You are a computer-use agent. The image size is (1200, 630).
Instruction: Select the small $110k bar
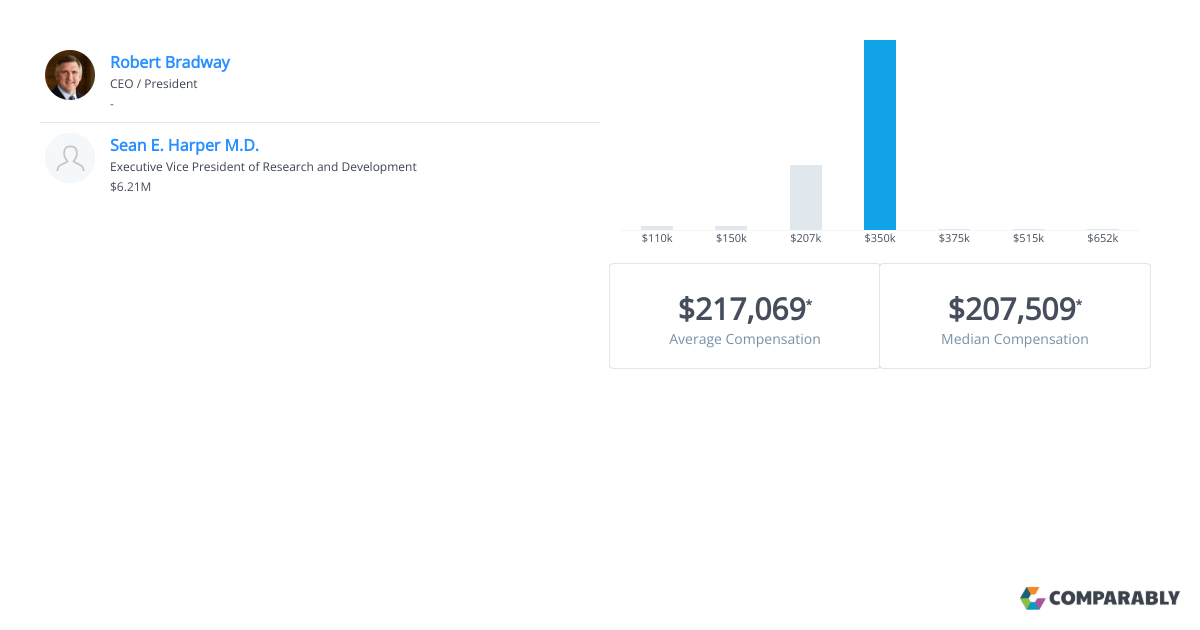click(657, 228)
